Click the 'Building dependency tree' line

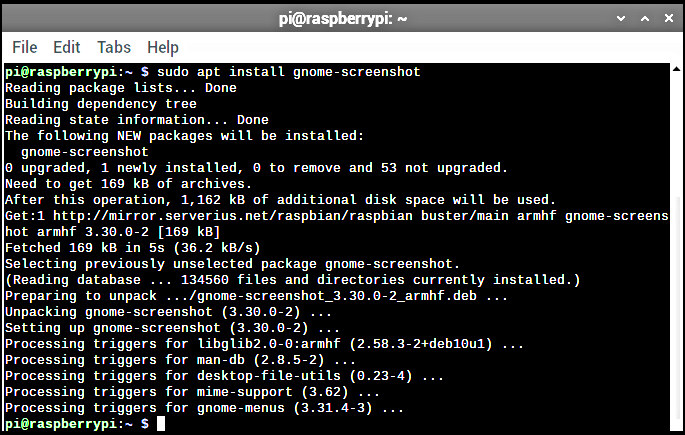[x=101, y=104]
